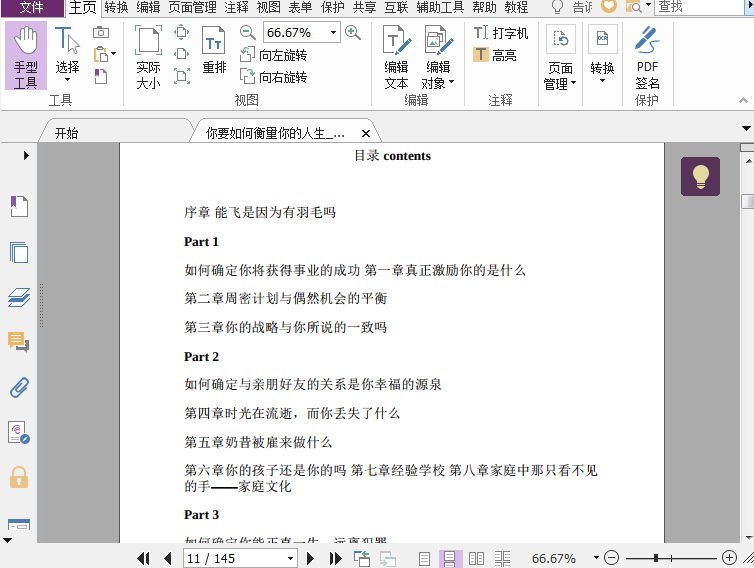Click the Reflow (重排) button
This screenshot has height=568, width=754.
tap(214, 50)
